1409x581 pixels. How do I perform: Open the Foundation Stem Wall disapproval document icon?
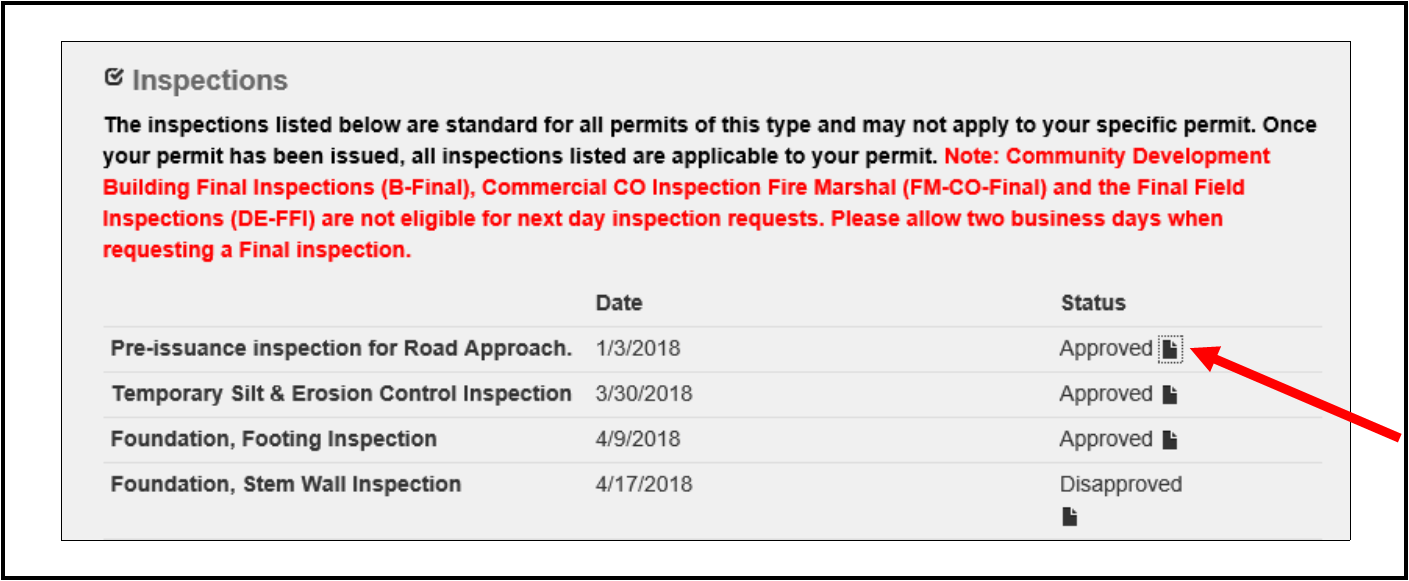pos(1069,516)
